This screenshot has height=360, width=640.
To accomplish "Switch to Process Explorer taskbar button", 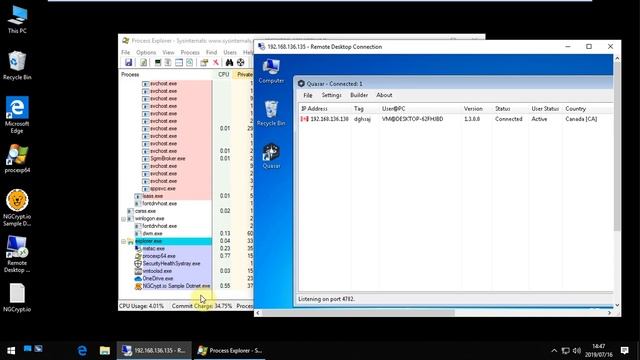I will click(229, 351).
